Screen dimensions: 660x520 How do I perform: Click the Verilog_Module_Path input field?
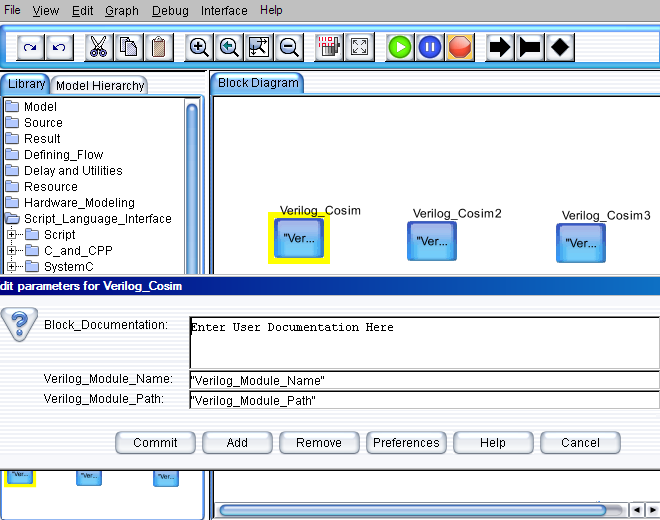pos(424,400)
